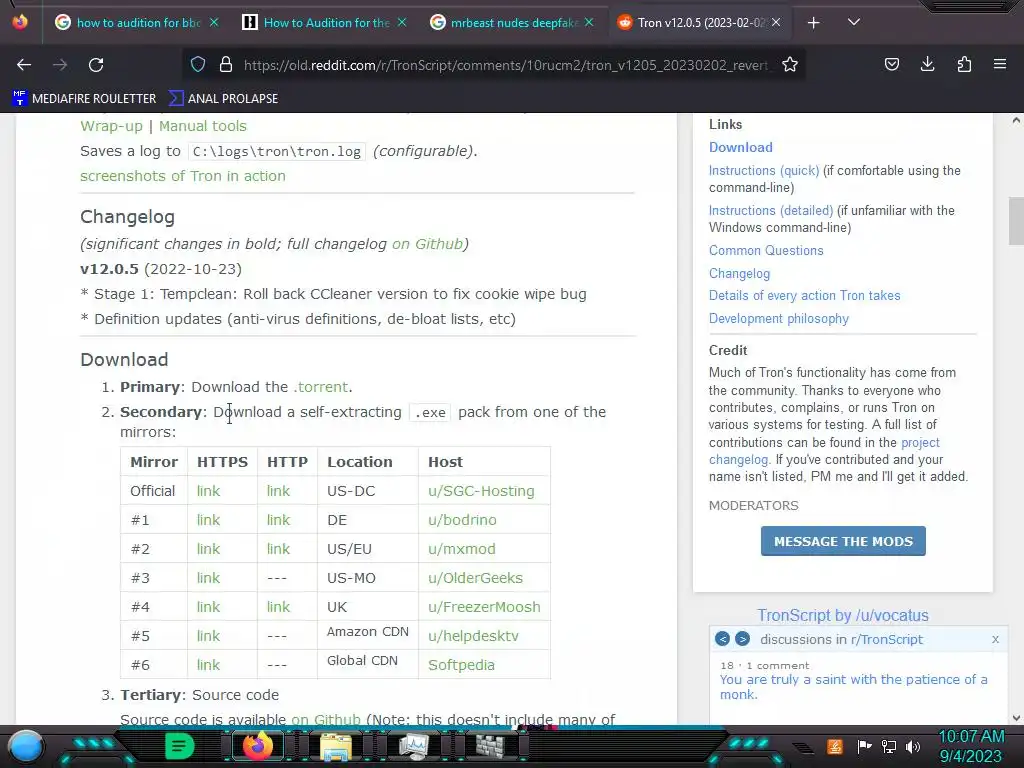Screen dimensions: 1024x768
Task: Click mirror #6 HTTPS link
Action: click(208, 665)
